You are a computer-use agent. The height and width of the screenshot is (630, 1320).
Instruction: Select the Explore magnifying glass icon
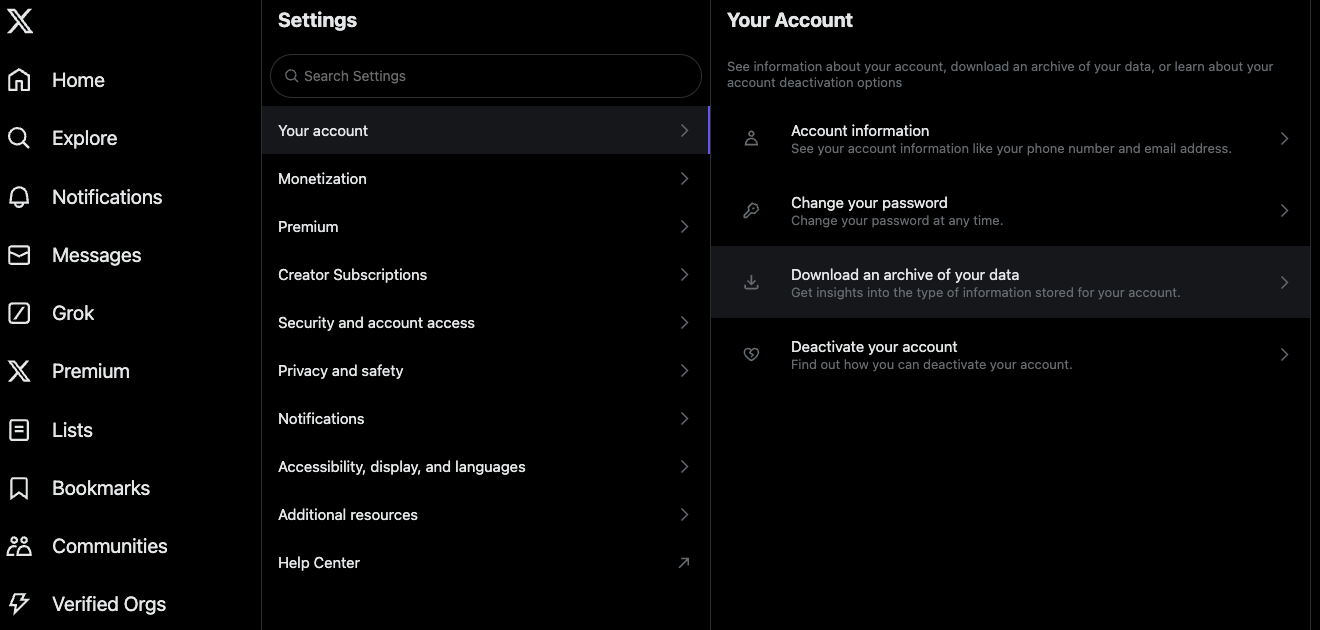click(x=20, y=138)
